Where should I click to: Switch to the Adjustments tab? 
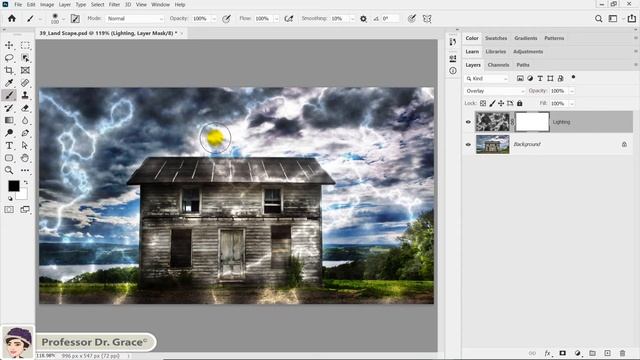pyautogui.click(x=528, y=51)
